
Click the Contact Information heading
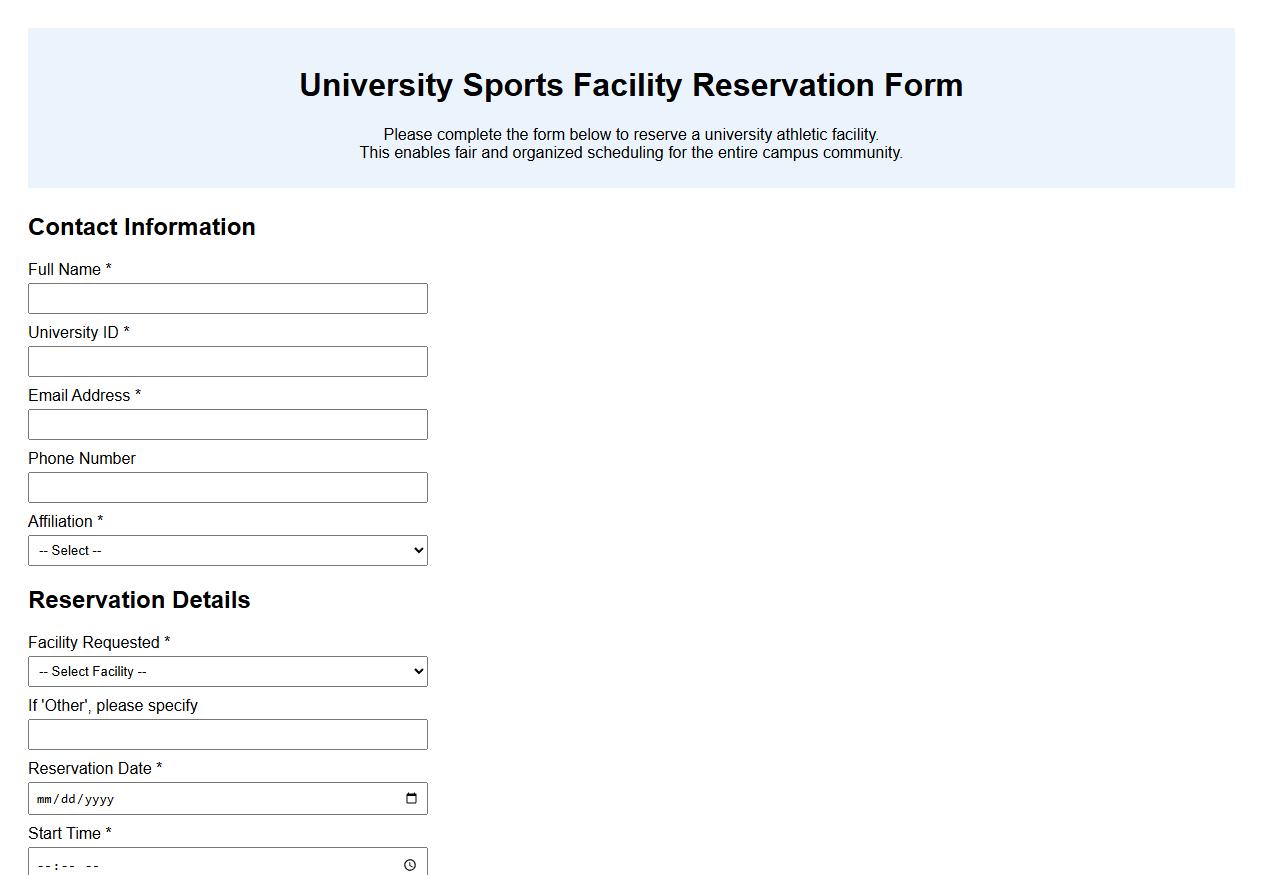point(142,227)
